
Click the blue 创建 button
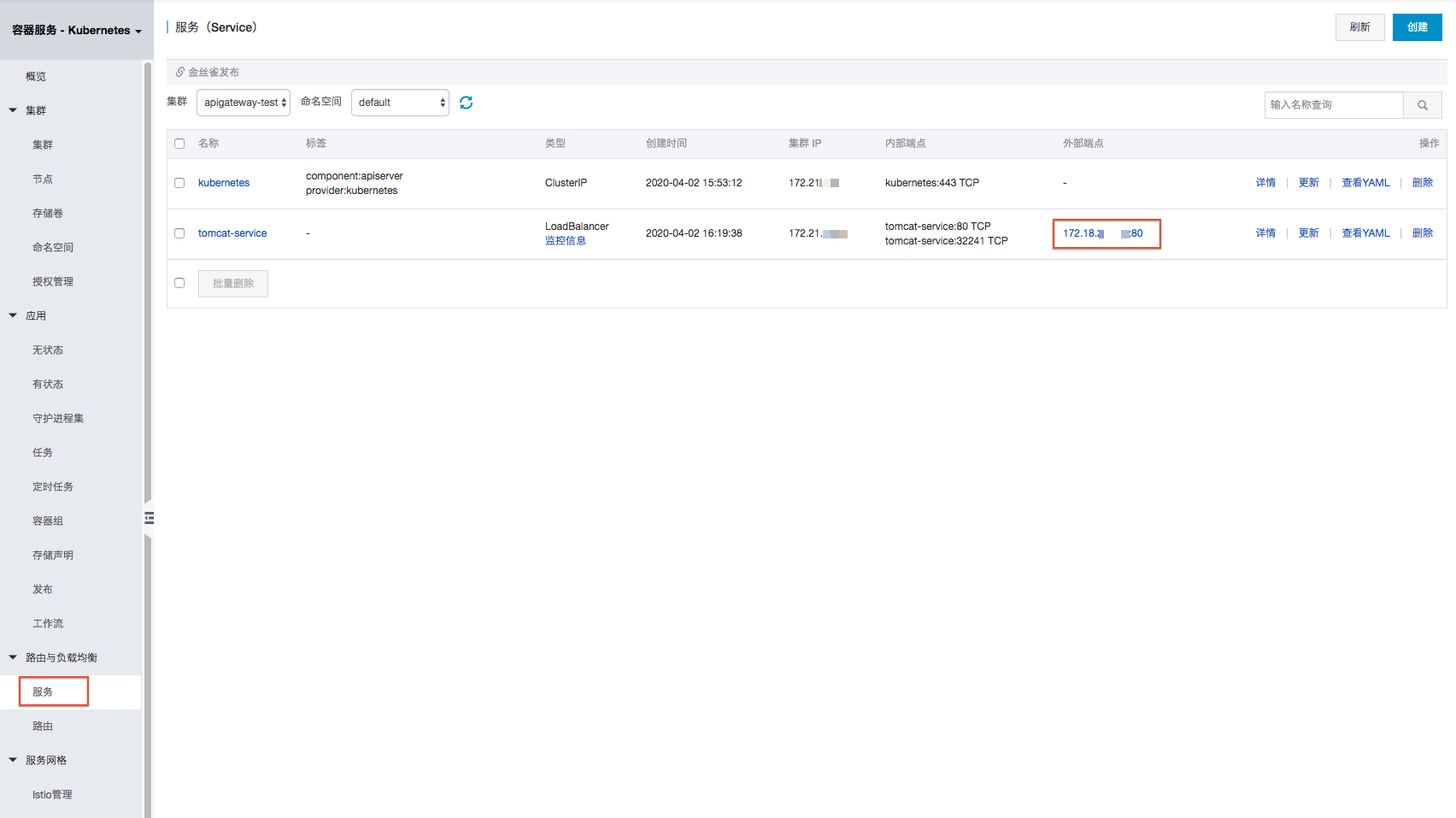coord(1418,27)
